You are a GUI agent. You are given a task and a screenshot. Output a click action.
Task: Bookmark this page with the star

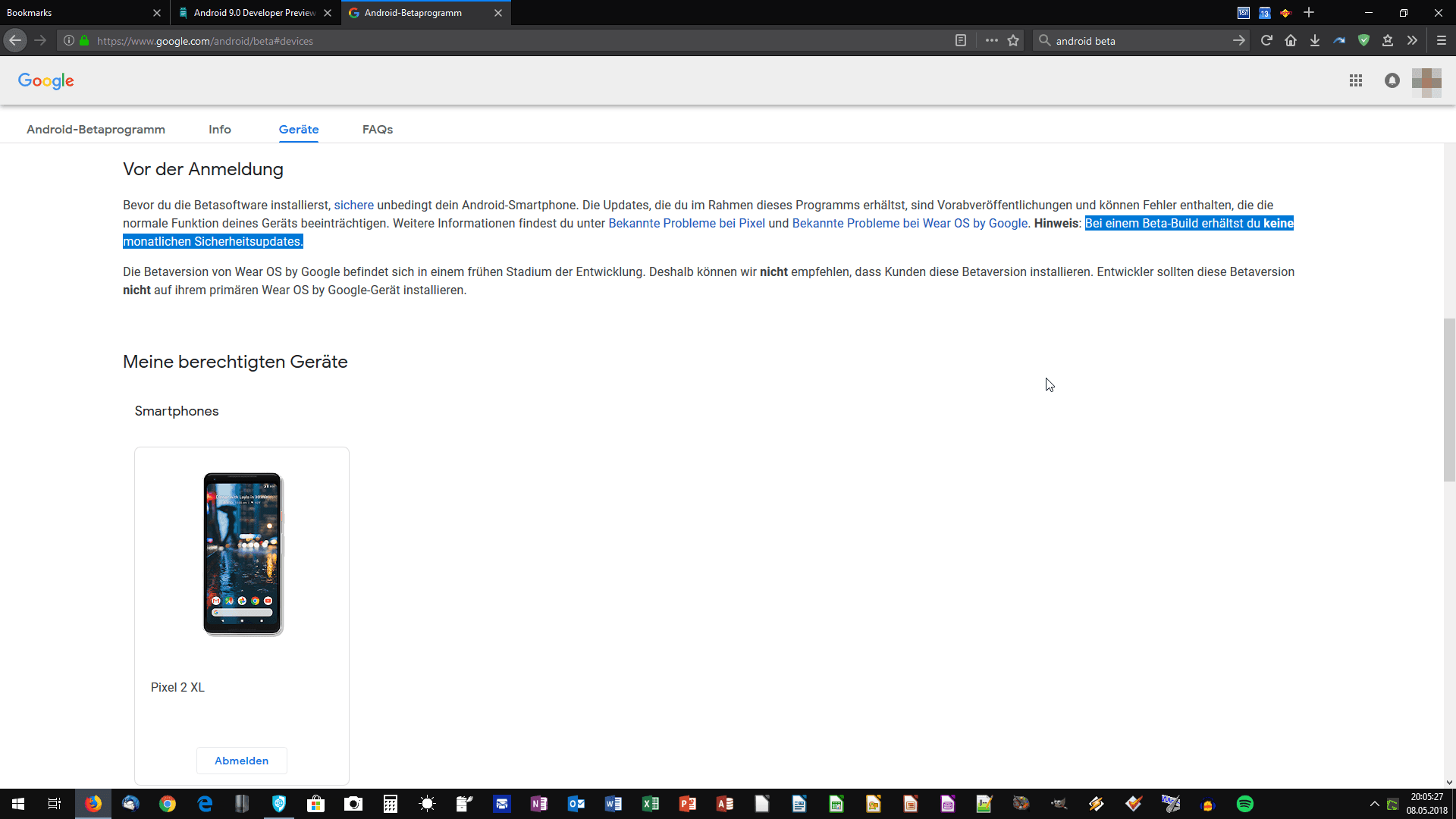tap(1013, 41)
